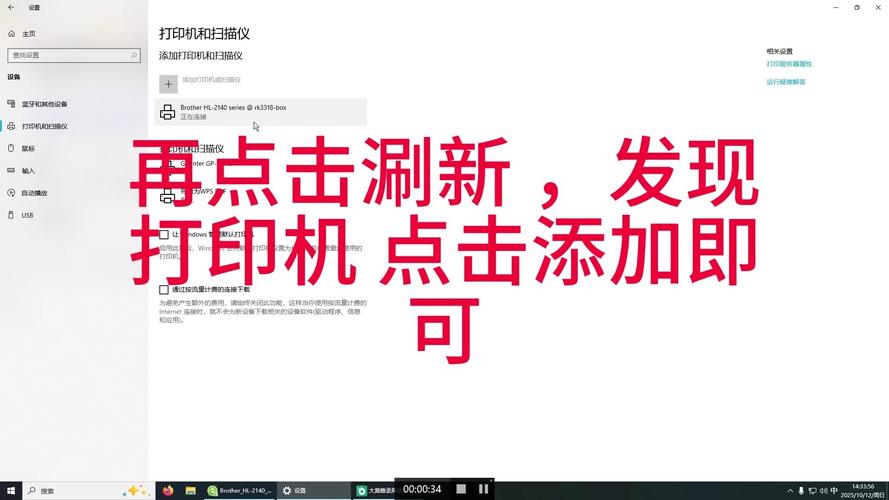Viewport: 889px width, 500px height.
Task: Click the sparkle icon in taskbar search
Action: tap(137, 490)
